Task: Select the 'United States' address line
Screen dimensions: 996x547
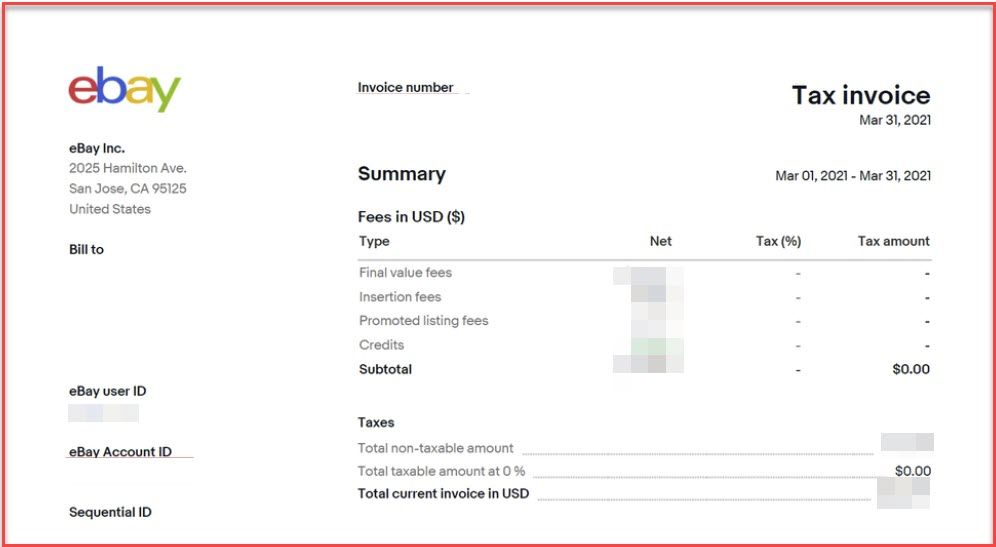Action: [110, 209]
